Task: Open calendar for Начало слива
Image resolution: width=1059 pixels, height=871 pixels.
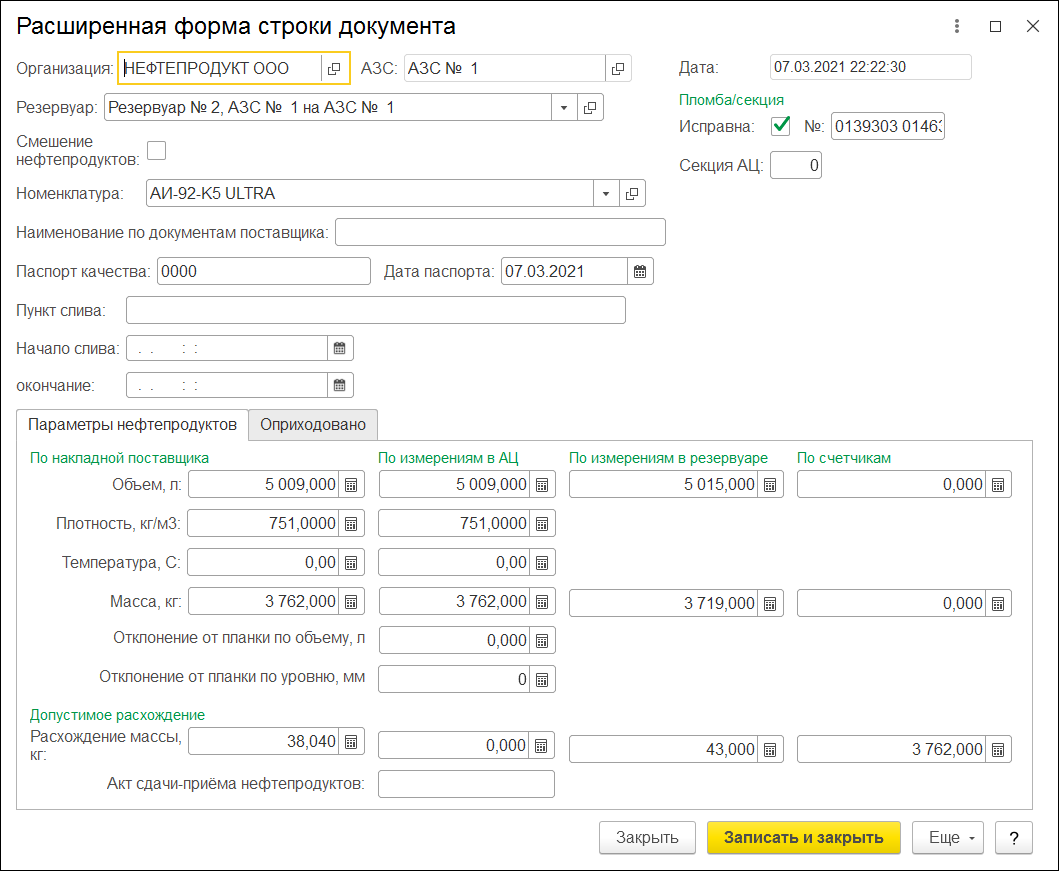Action: pos(340,348)
